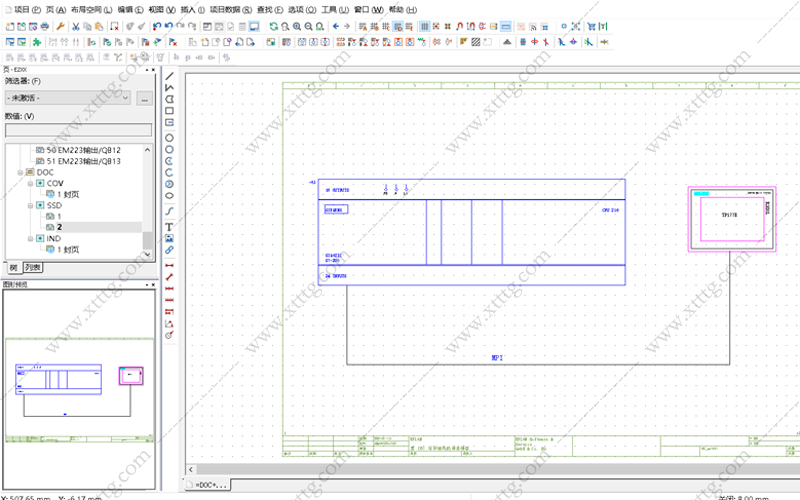Image resolution: width=800 pixels, height=500 pixels.
Task: Select the Rectangle drawing tool
Action: [169, 111]
